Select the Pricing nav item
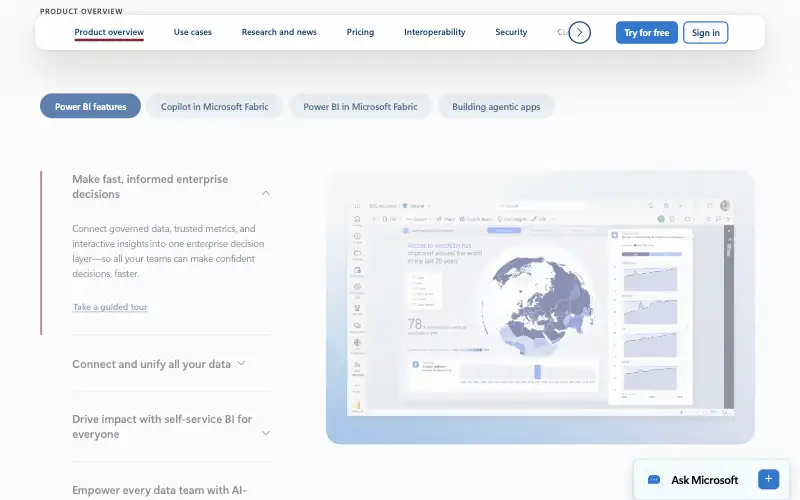The image size is (800, 500). coord(360,32)
